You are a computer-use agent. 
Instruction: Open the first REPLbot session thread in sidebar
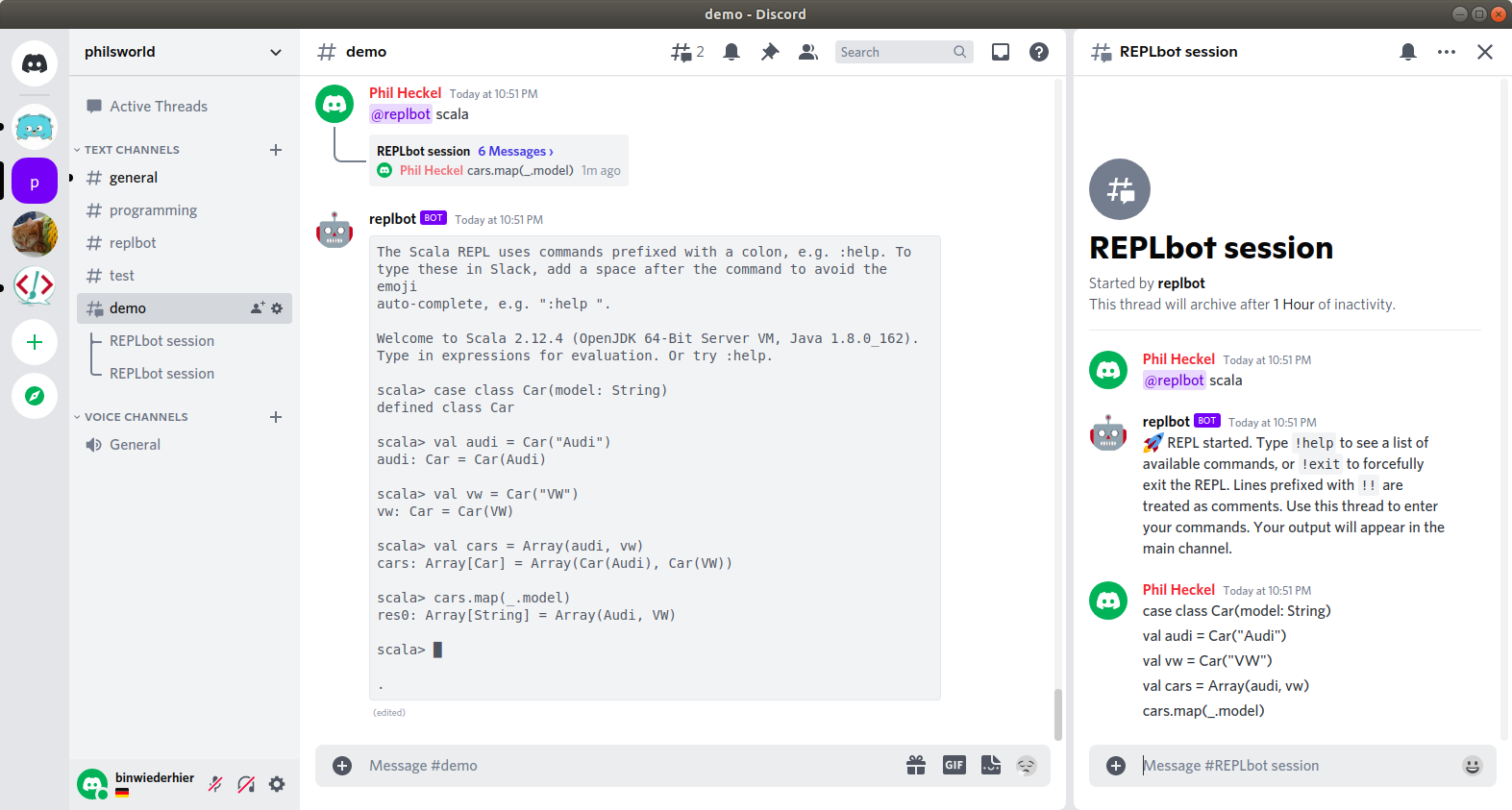coord(161,341)
